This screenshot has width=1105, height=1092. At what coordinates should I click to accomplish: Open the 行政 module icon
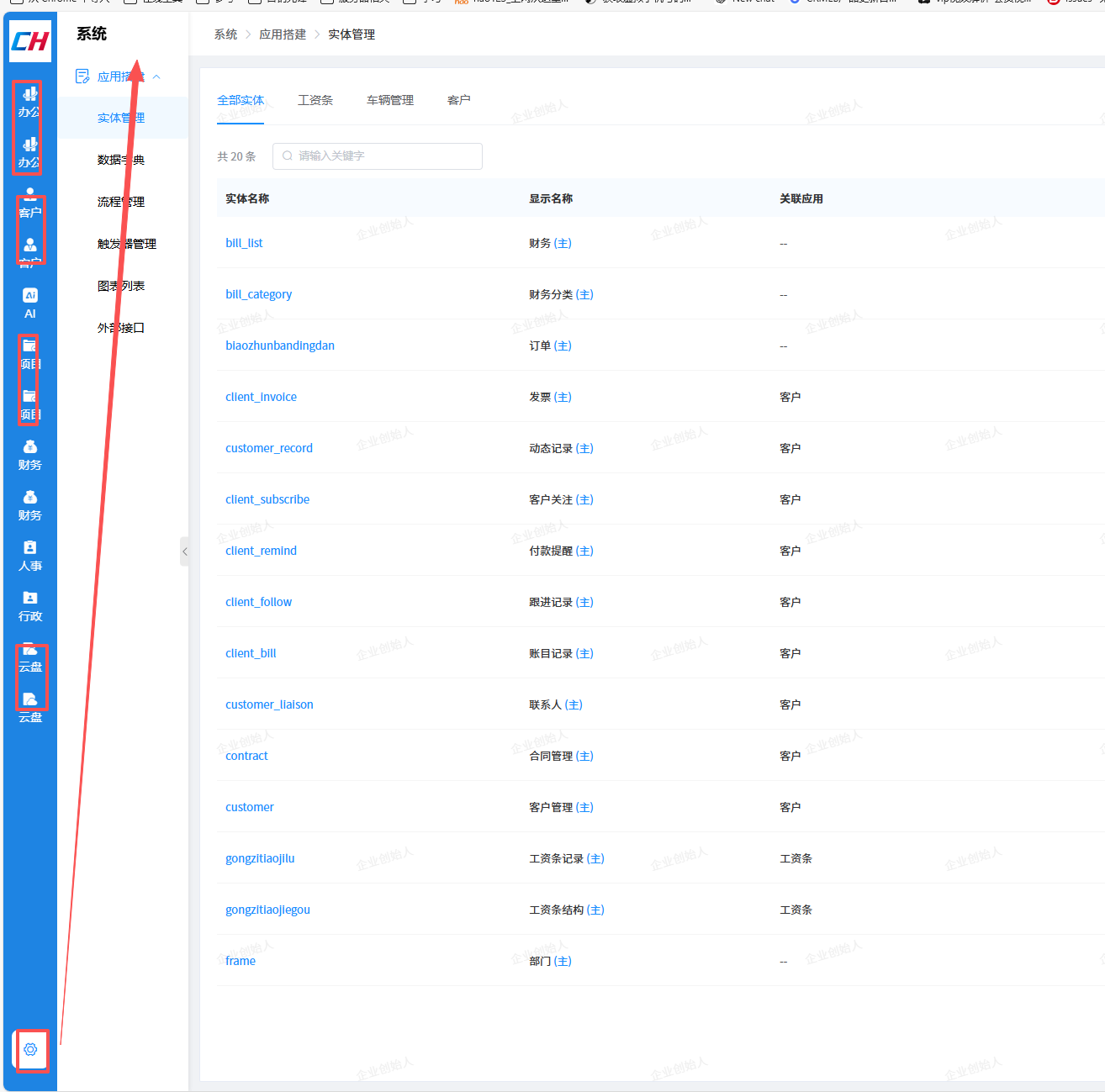30,605
